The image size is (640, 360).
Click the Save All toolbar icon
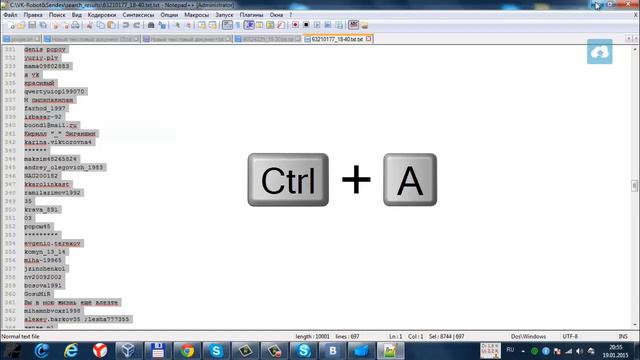click(x=43, y=25)
